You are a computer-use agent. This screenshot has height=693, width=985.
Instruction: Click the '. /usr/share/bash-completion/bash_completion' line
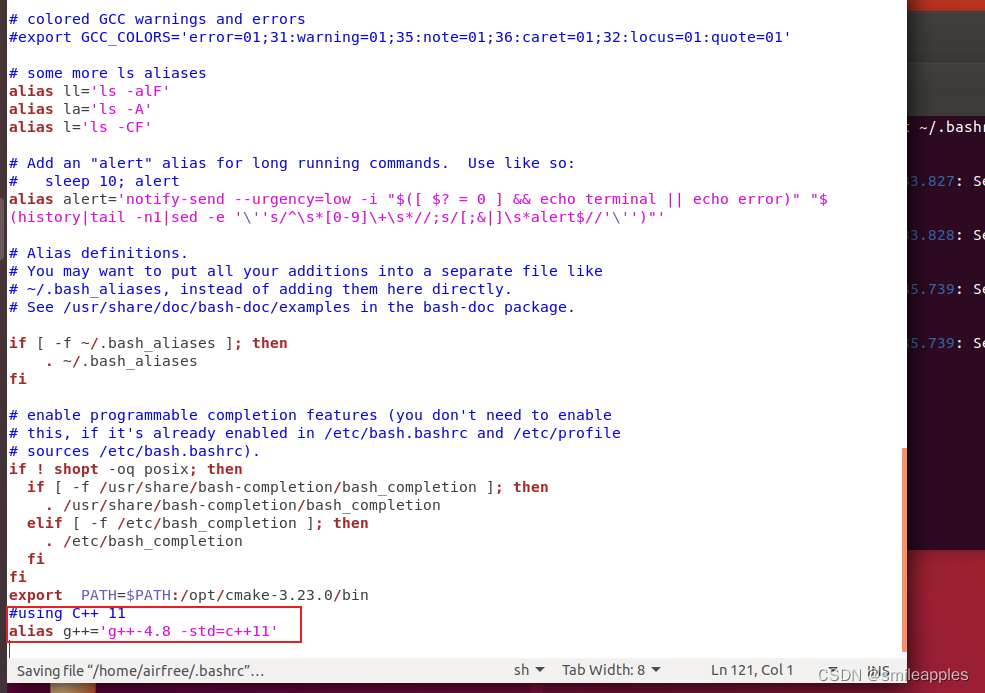[242, 505]
